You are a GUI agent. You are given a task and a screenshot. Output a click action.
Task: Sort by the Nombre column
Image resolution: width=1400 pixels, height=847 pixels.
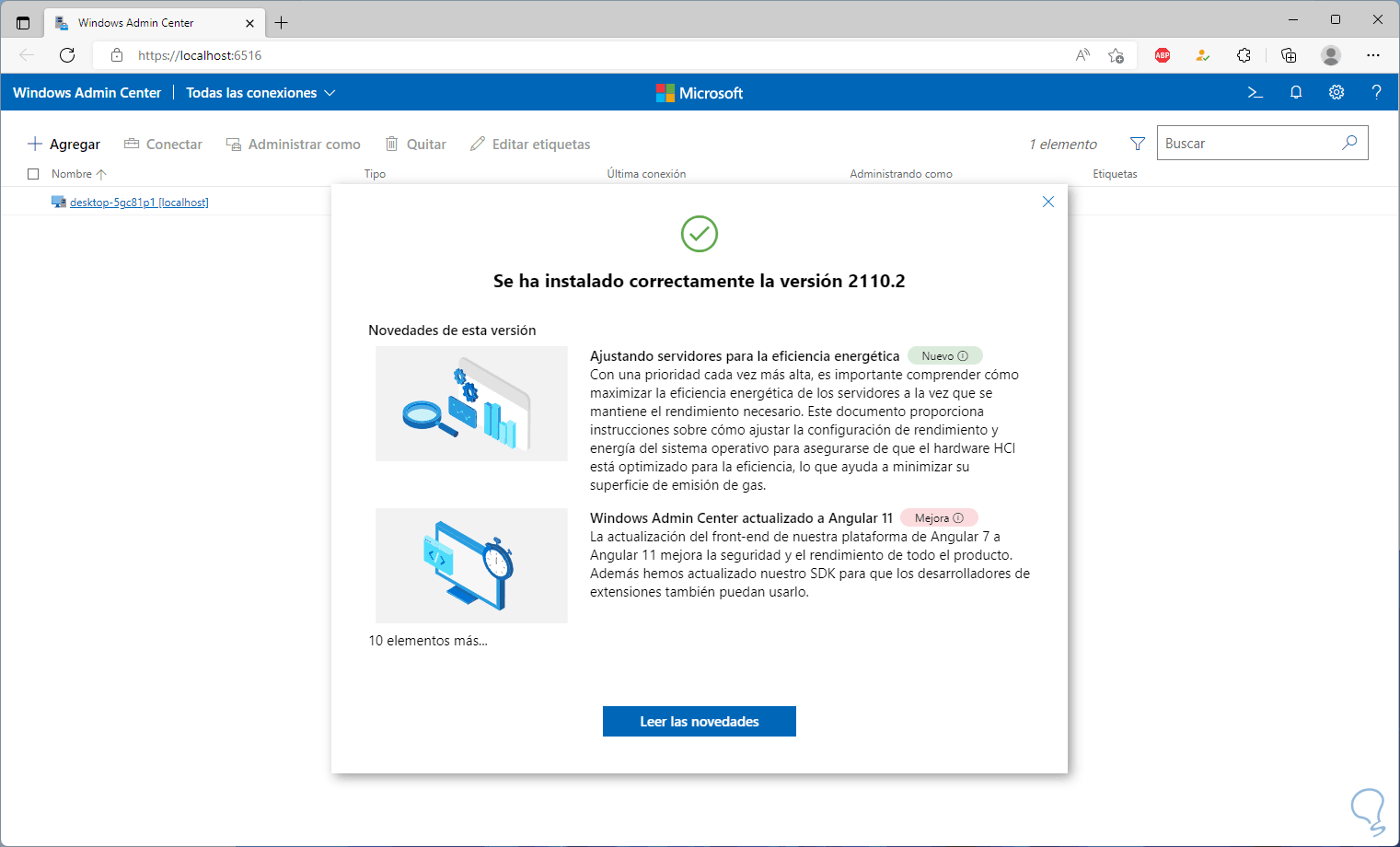click(79, 174)
